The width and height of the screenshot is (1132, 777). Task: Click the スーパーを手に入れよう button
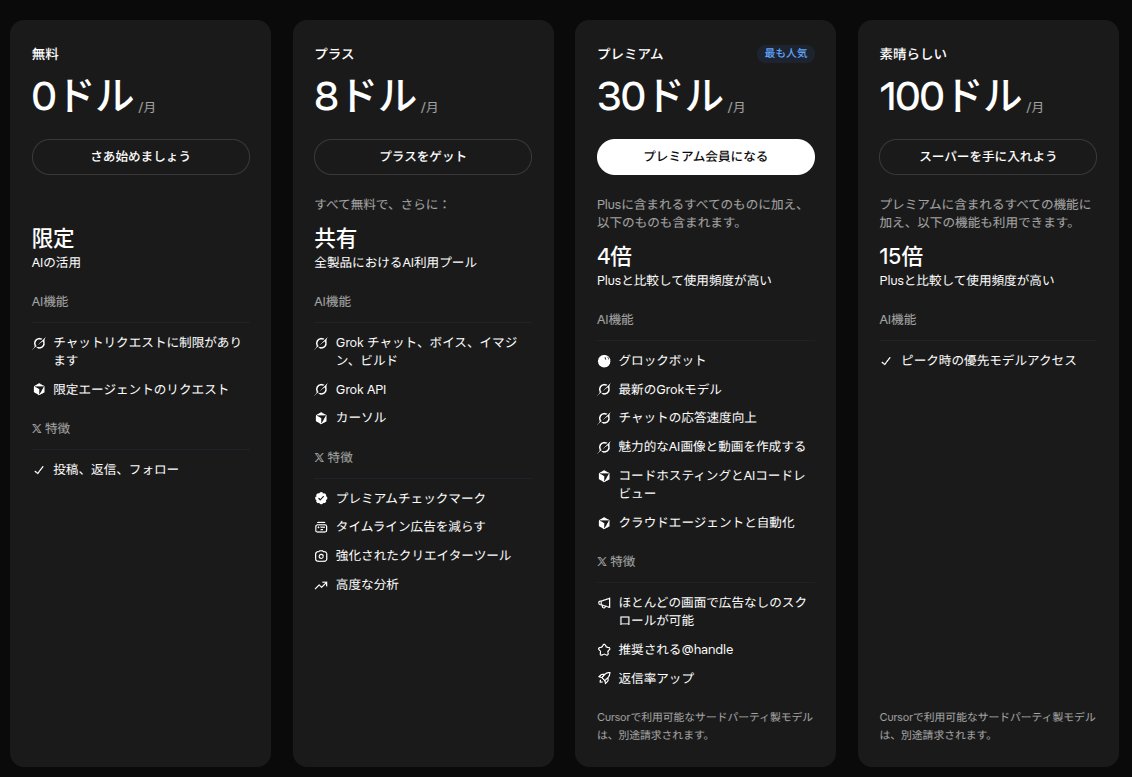pos(988,157)
